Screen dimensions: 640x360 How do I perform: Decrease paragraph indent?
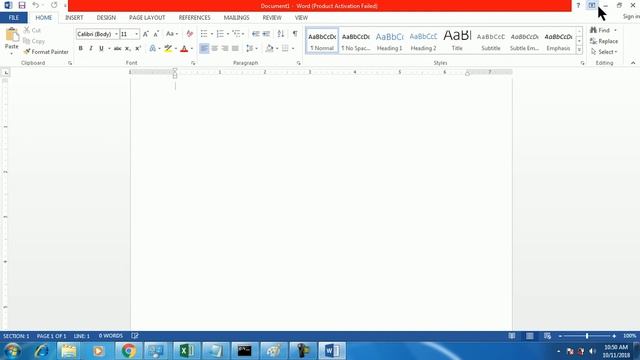(256, 34)
